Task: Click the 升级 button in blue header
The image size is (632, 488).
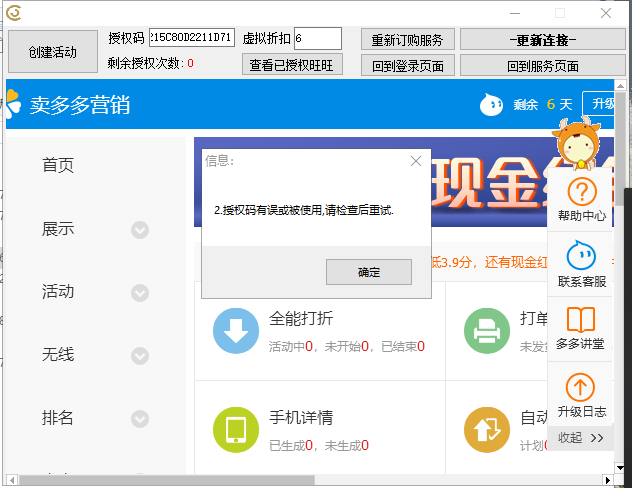Action: tap(599, 104)
